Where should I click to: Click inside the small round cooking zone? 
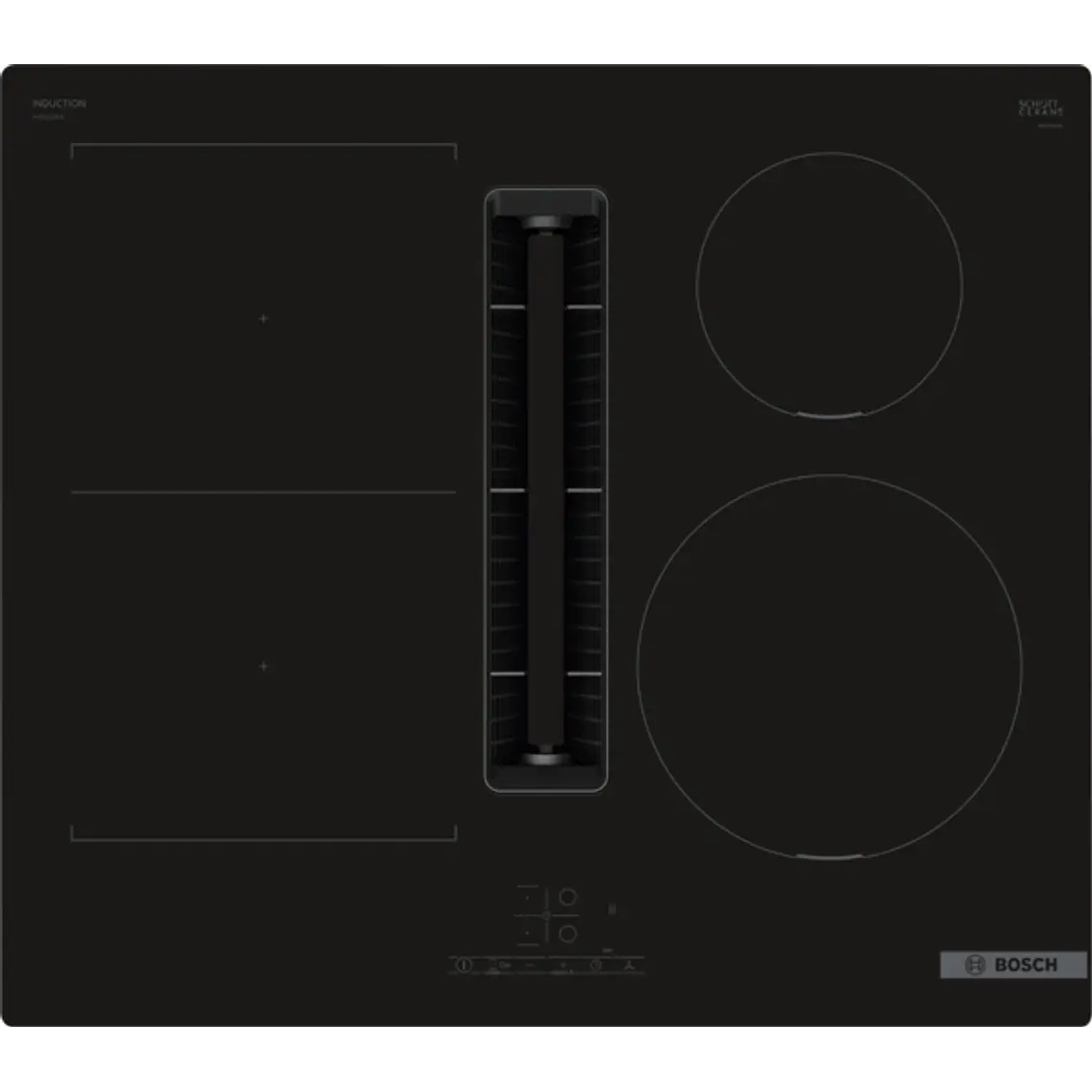tap(830, 284)
